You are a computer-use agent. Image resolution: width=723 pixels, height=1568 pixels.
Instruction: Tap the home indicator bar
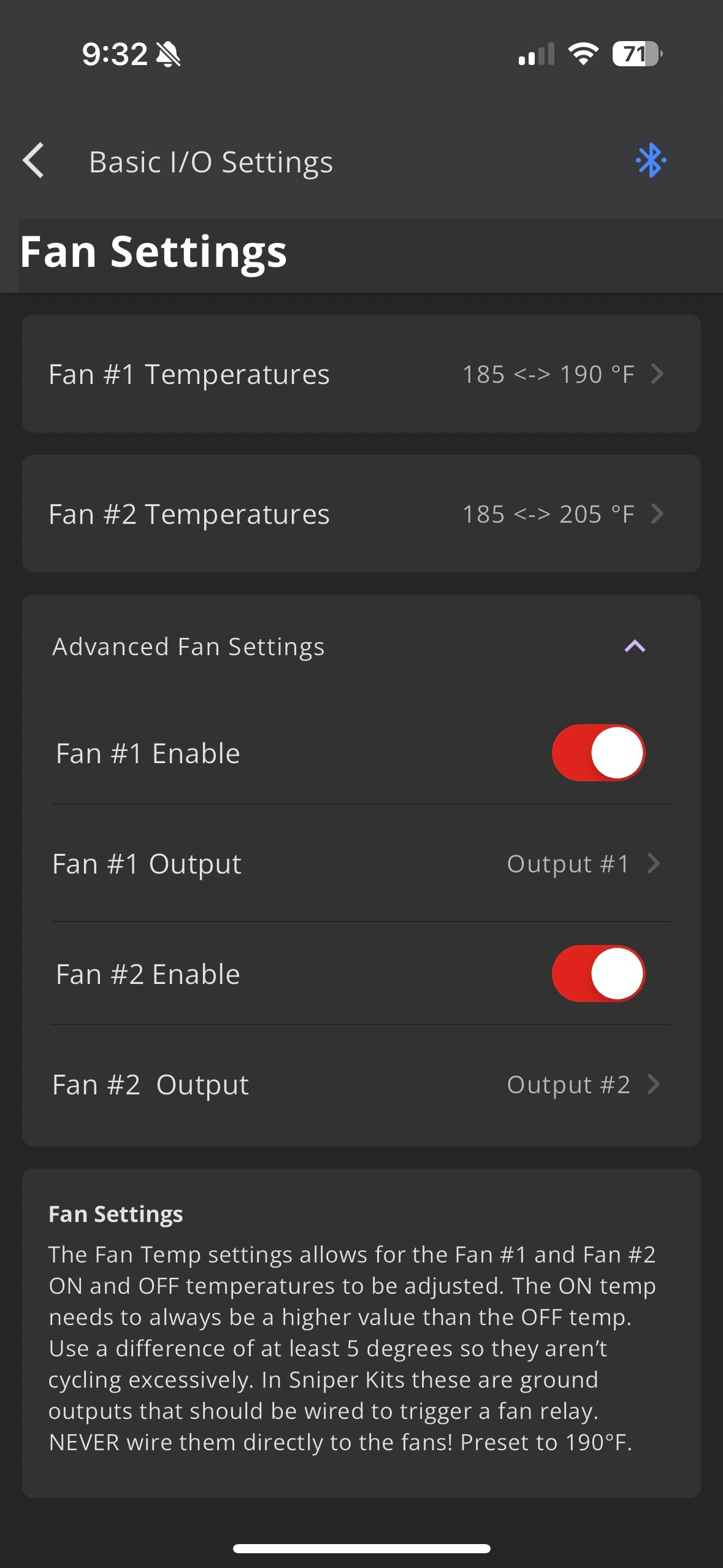361,1548
